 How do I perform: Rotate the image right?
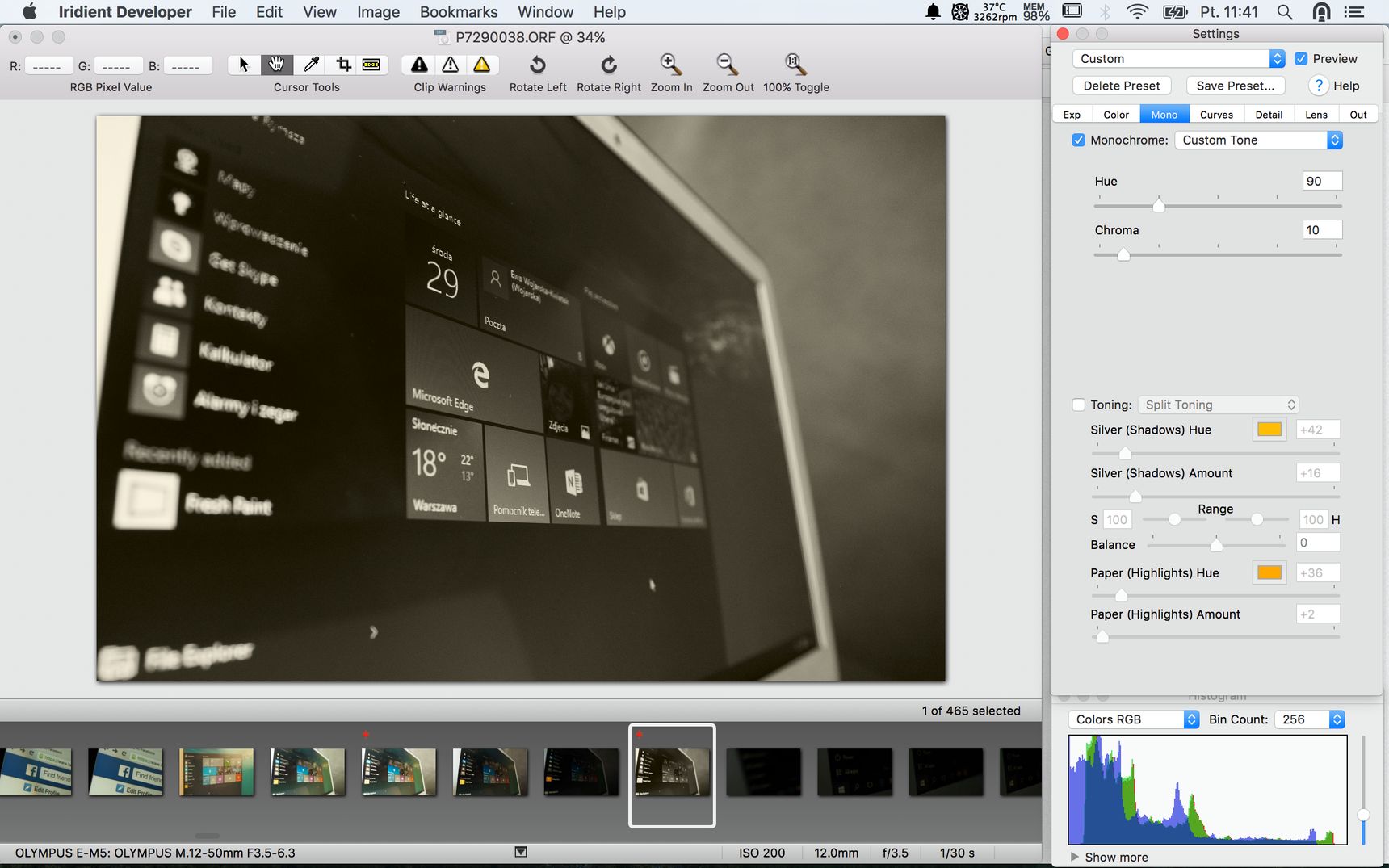tap(609, 65)
